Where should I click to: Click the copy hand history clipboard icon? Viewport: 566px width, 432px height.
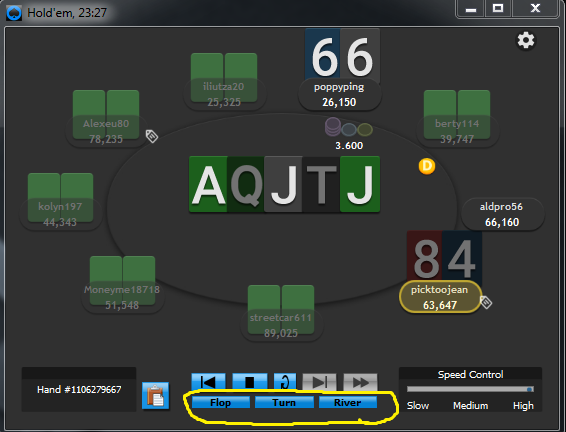[x=156, y=396]
